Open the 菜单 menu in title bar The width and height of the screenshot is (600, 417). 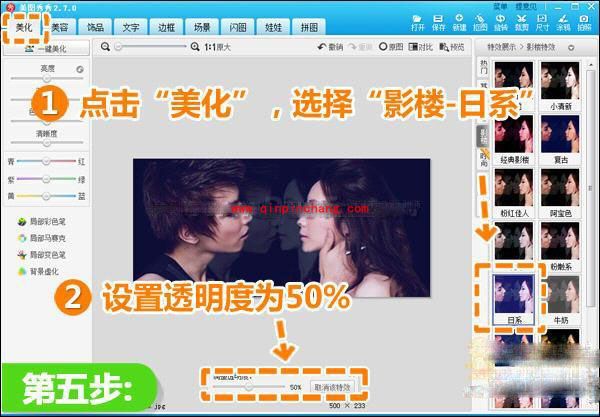click(500, 7)
